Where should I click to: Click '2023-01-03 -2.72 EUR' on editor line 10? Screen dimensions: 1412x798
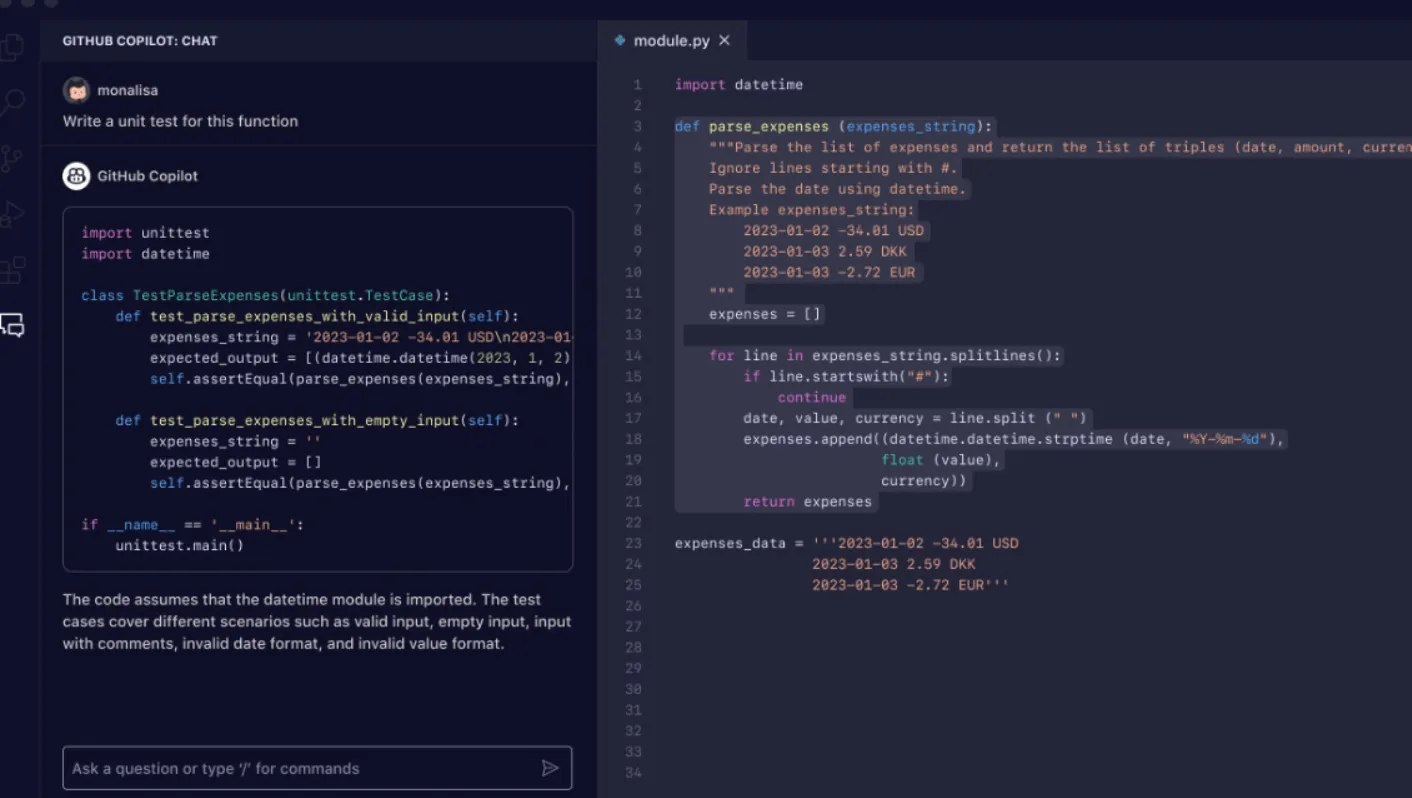pos(829,272)
